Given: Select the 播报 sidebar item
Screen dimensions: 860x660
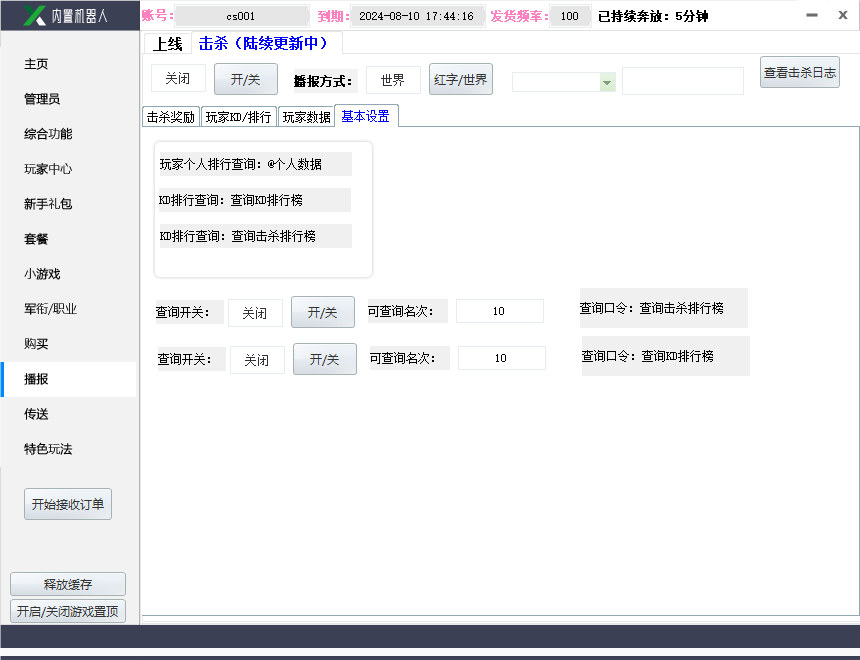Looking at the screenshot, I should tap(69, 379).
